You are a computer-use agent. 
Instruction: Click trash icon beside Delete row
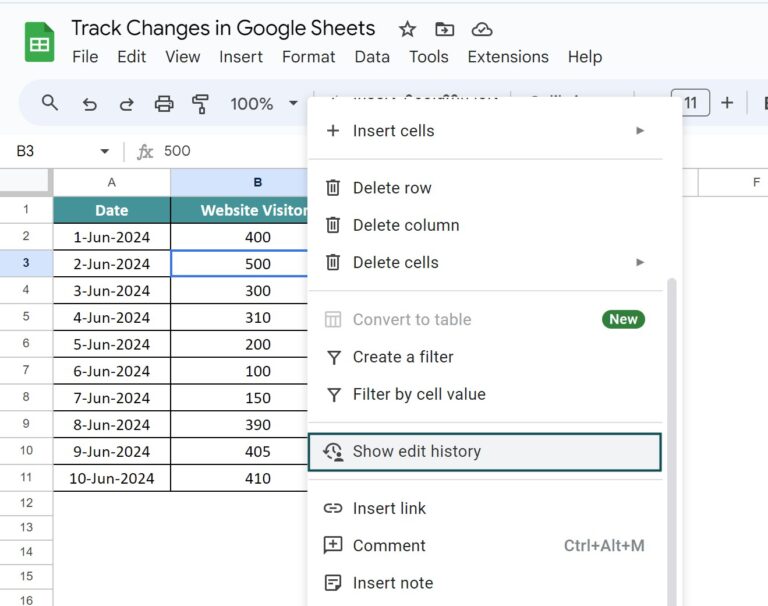pyautogui.click(x=333, y=188)
